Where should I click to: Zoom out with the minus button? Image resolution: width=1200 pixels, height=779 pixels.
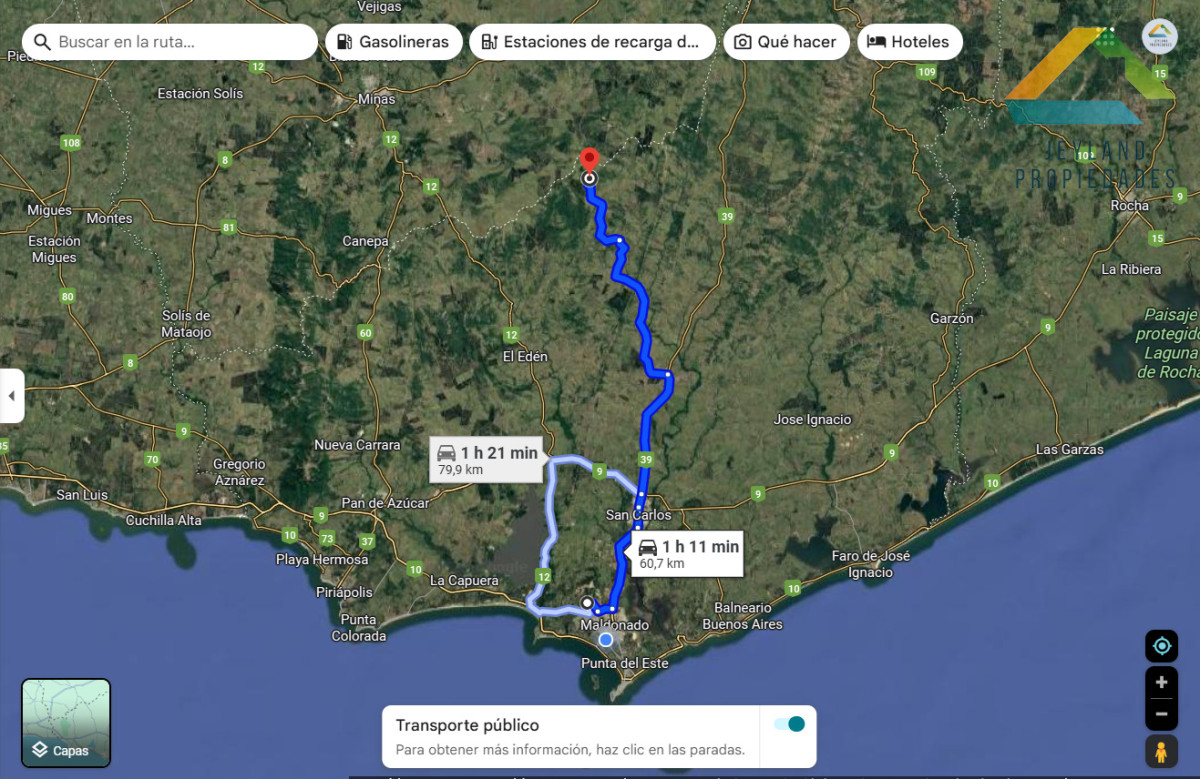coord(1161,714)
